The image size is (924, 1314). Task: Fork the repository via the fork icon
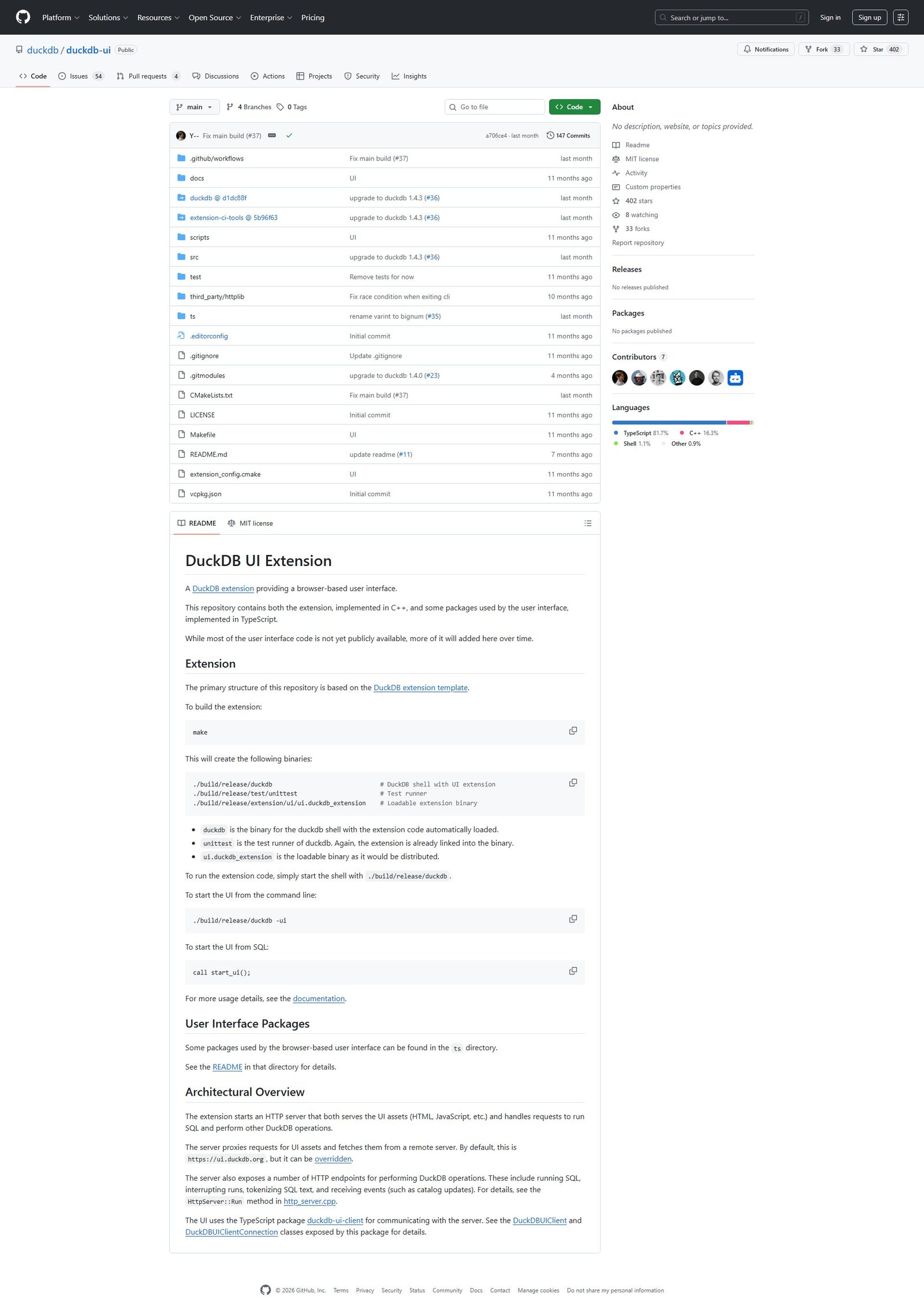pyautogui.click(x=808, y=49)
